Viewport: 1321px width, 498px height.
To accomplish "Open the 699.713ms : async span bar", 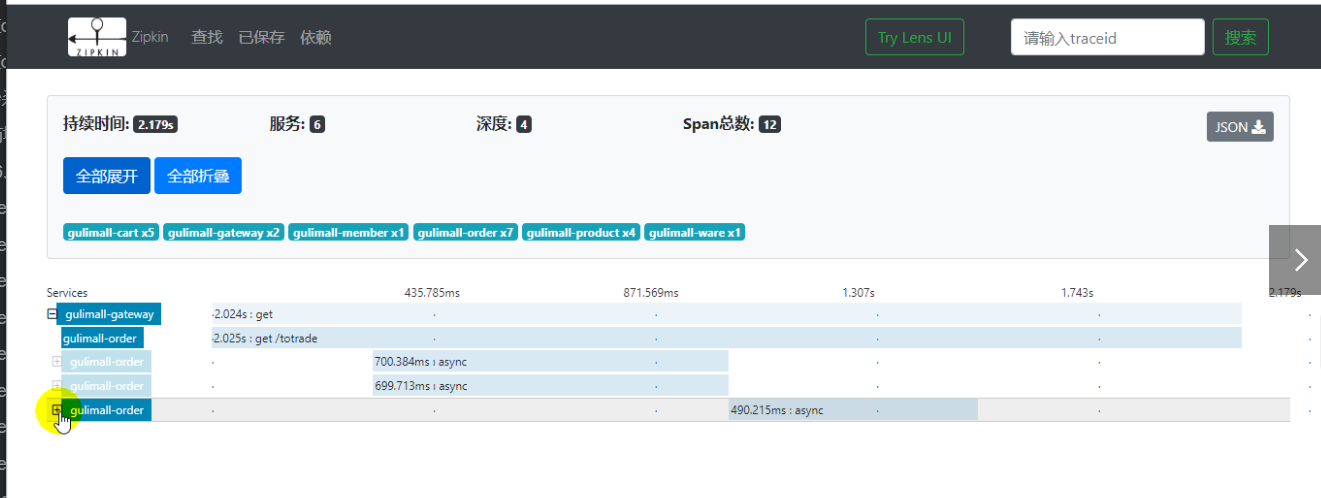I will 551,386.
